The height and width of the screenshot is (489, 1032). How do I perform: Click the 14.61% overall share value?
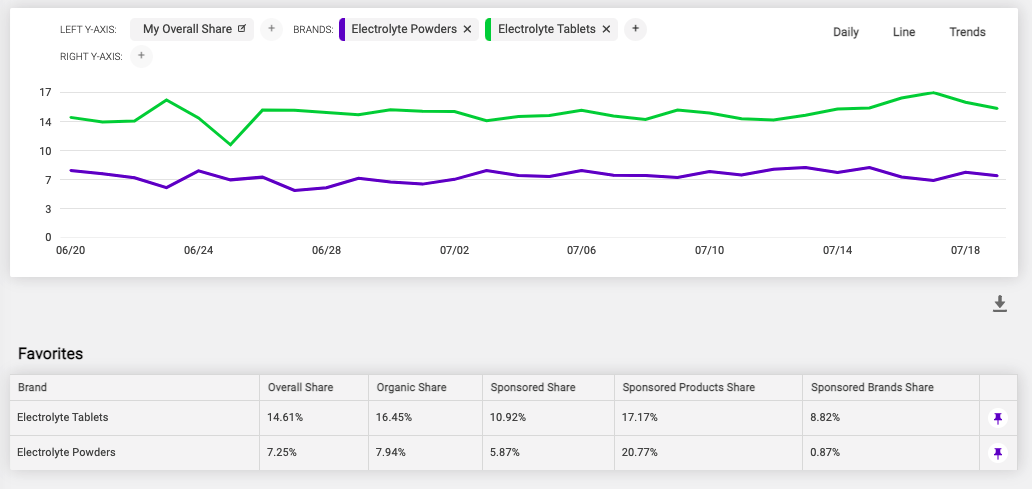pyautogui.click(x=285, y=417)
